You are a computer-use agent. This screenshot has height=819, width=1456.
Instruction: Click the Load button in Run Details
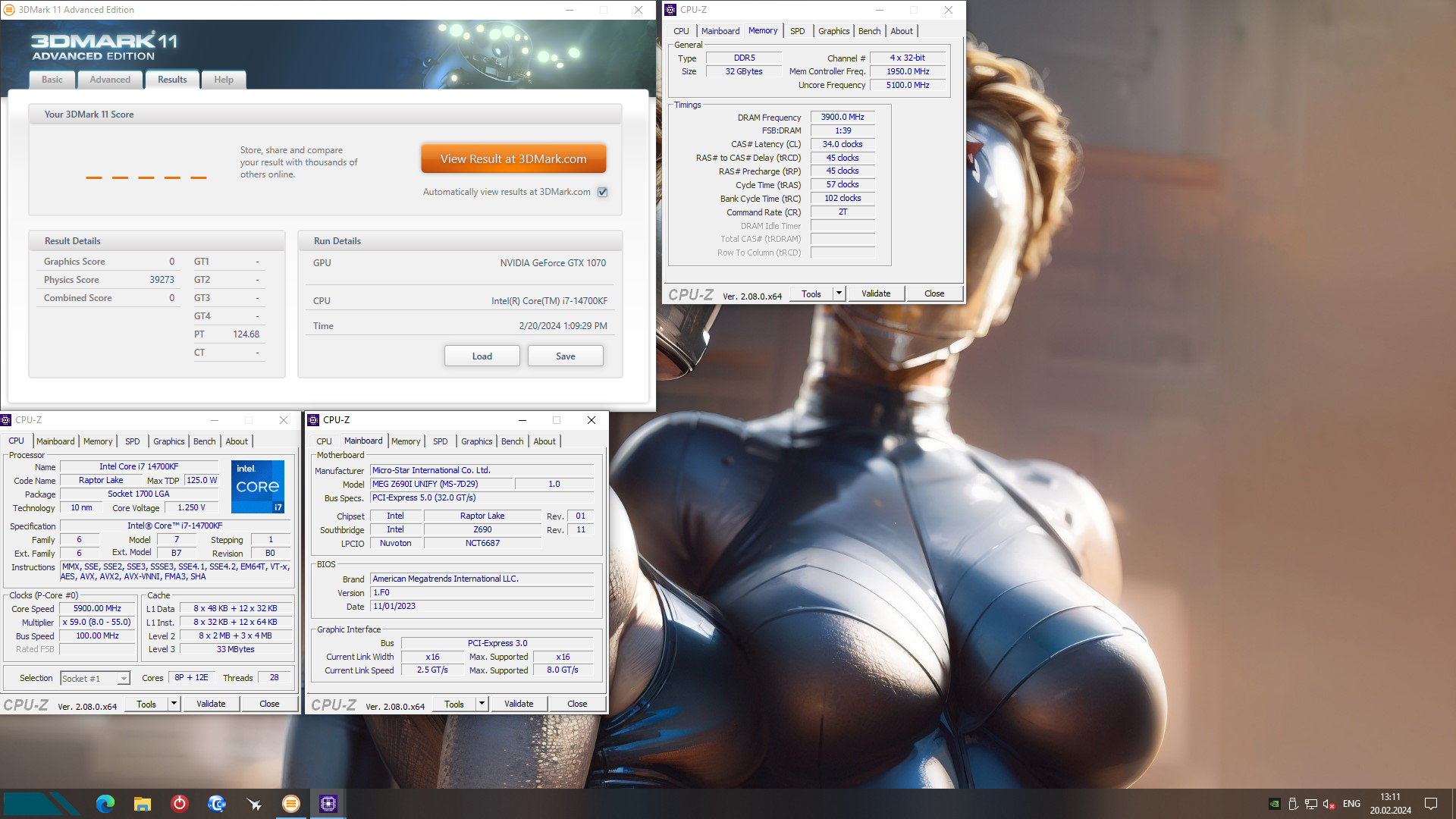point(482,356)
